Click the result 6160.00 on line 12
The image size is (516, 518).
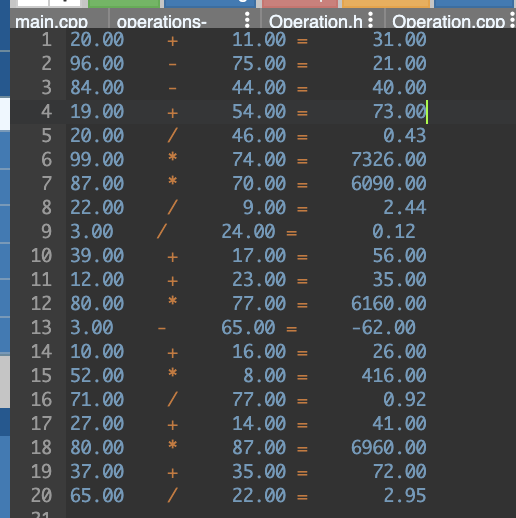[x=389, y=304]
